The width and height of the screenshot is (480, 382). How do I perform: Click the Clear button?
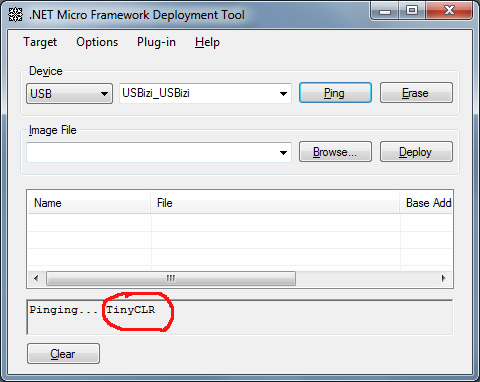pos(63,353)
